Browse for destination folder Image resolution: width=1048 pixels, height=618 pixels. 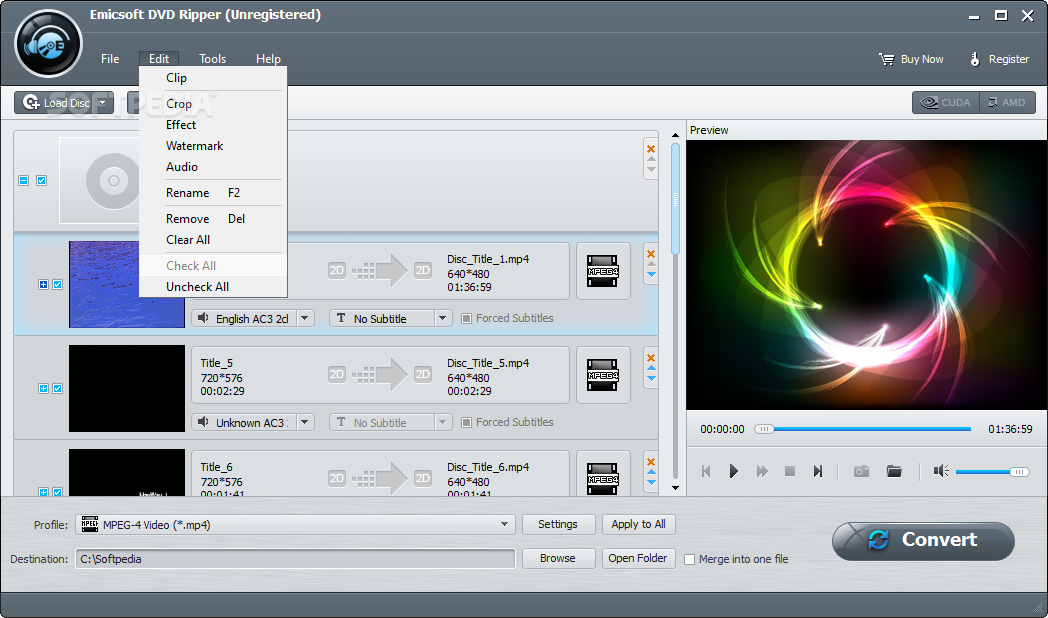click(558, 558)
